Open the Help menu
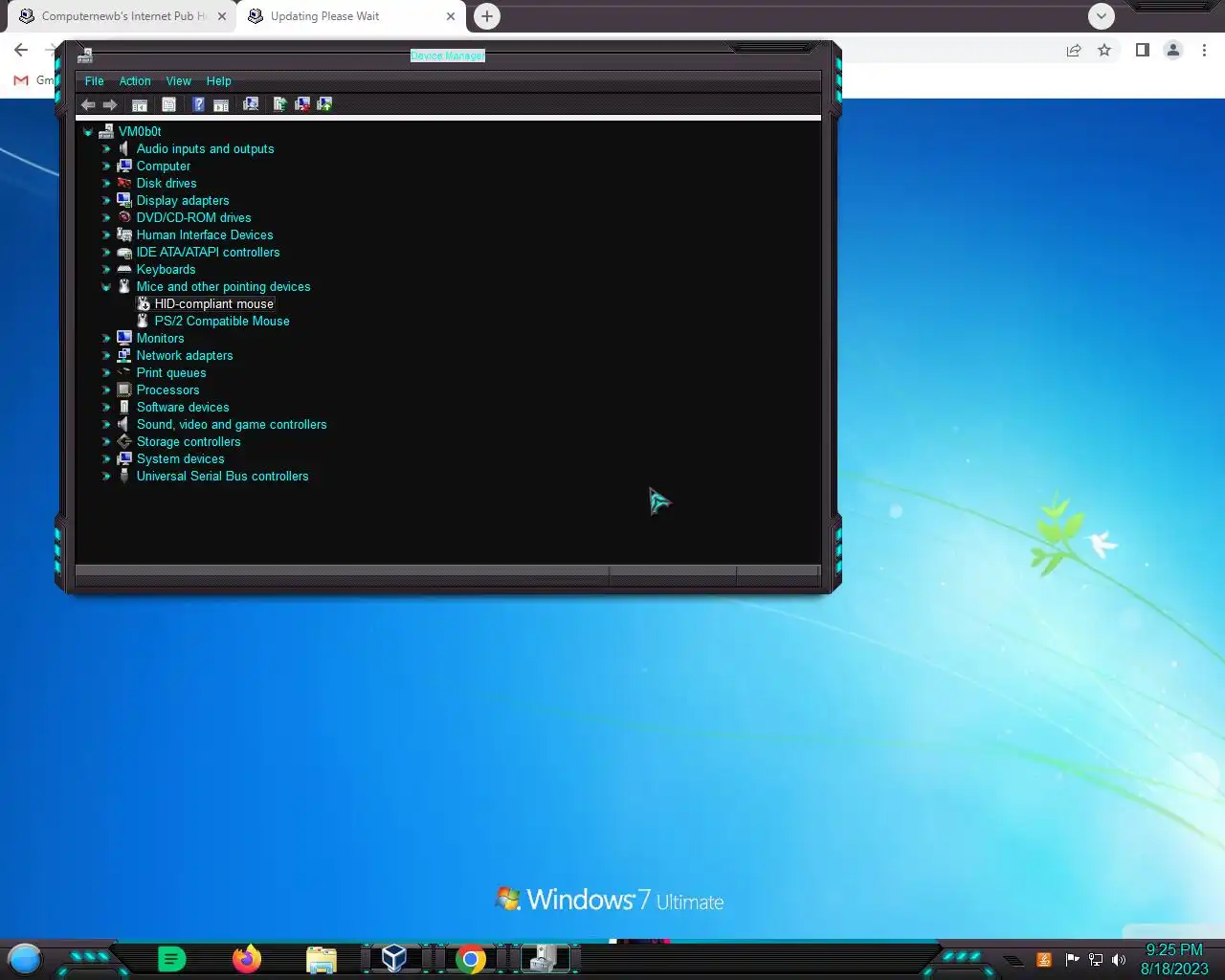 (x=219, y=81)
